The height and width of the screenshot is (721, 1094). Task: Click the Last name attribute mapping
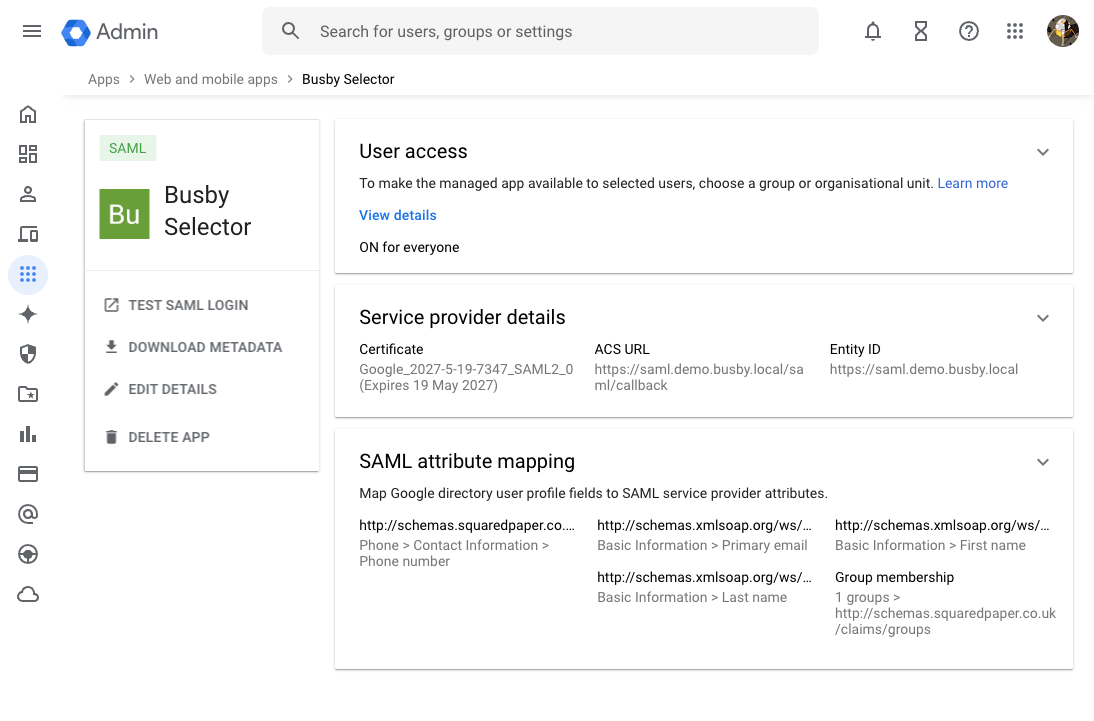tap(704, 588)
